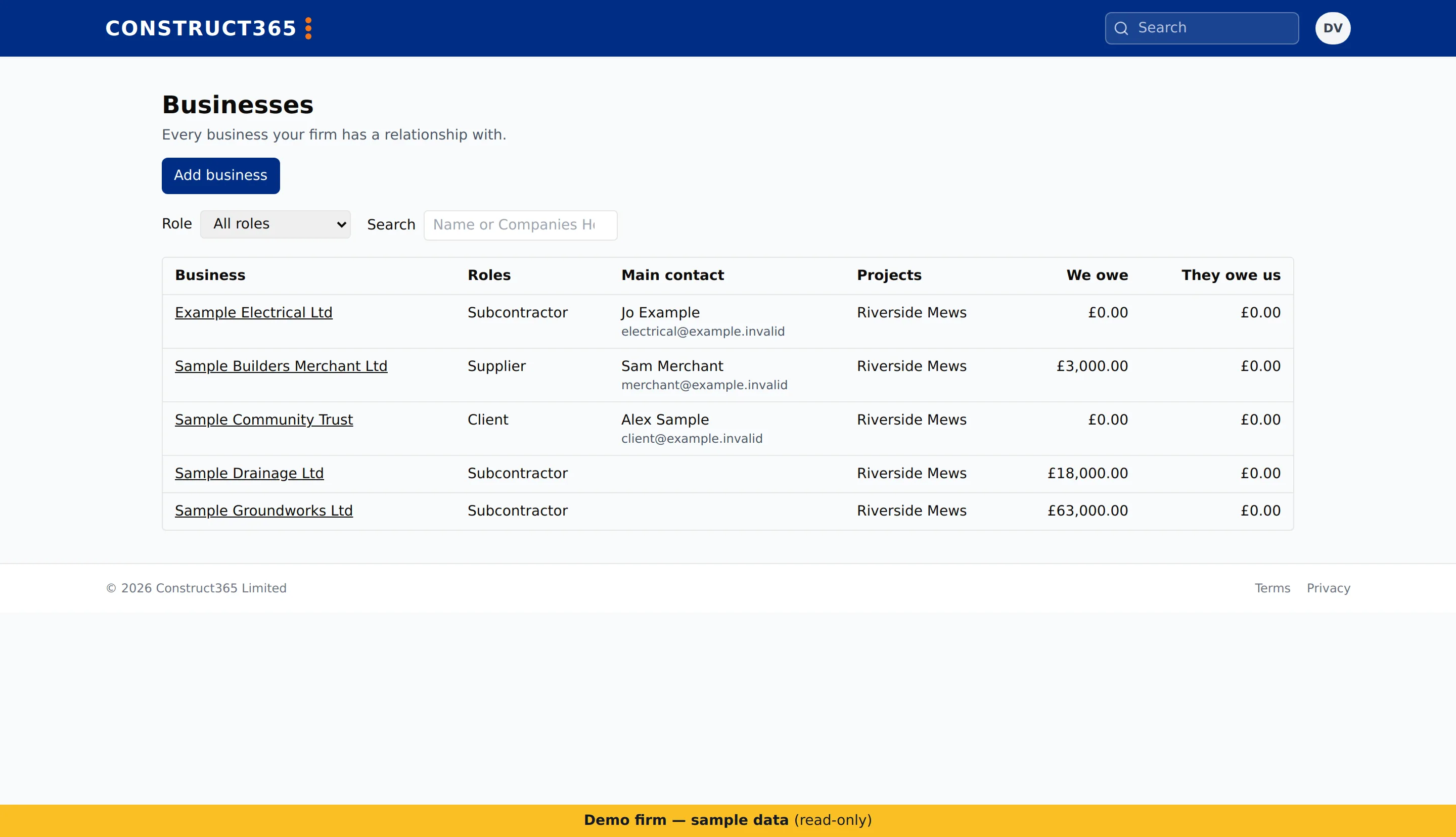The width and height of the screenshot is (1456, 837).
Task: Click Riverside Mews in Sample Groundworks row
Action: pyautogui.click(x=912, y=510)
